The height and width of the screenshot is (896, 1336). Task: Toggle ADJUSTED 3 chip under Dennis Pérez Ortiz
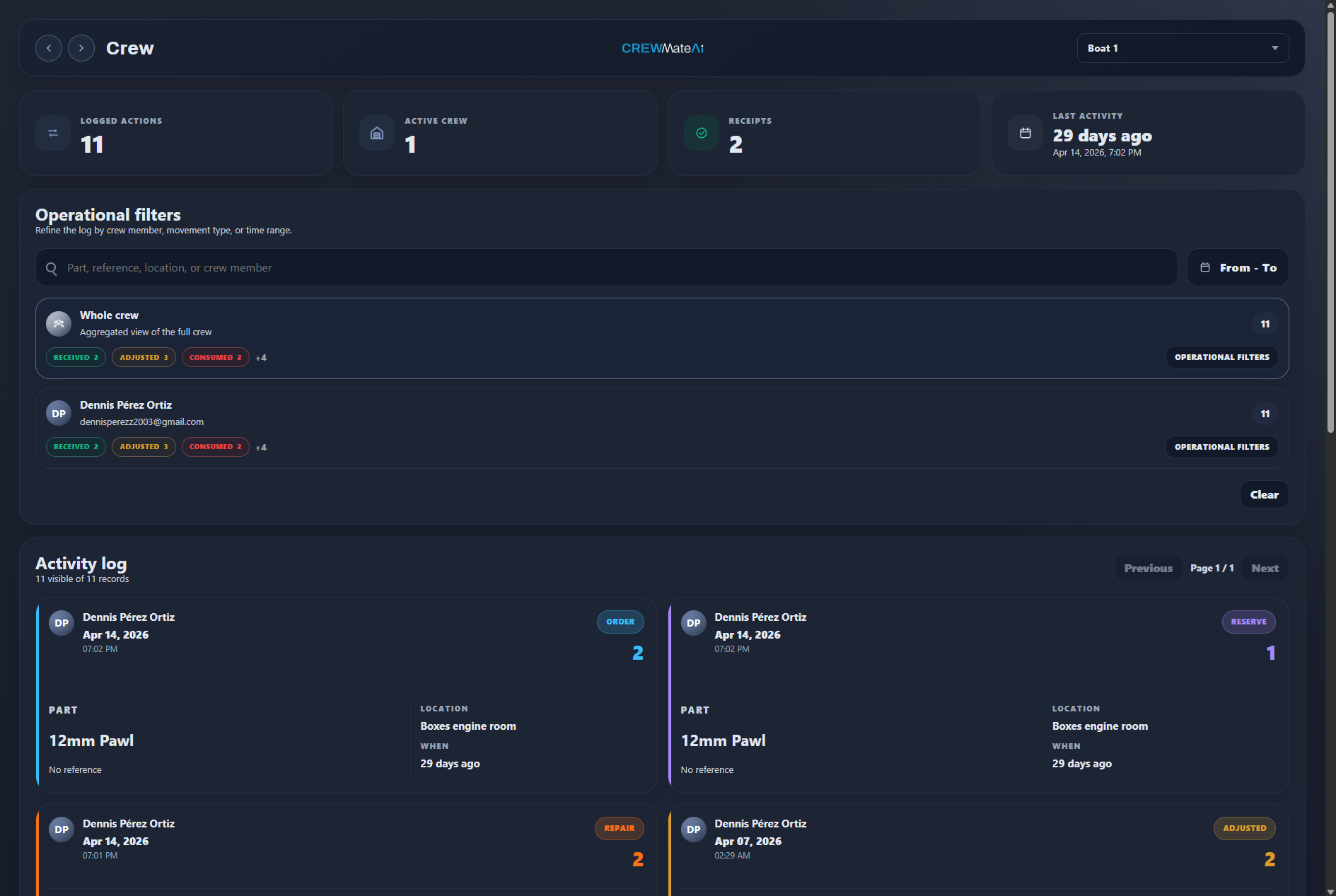[144, 447]
